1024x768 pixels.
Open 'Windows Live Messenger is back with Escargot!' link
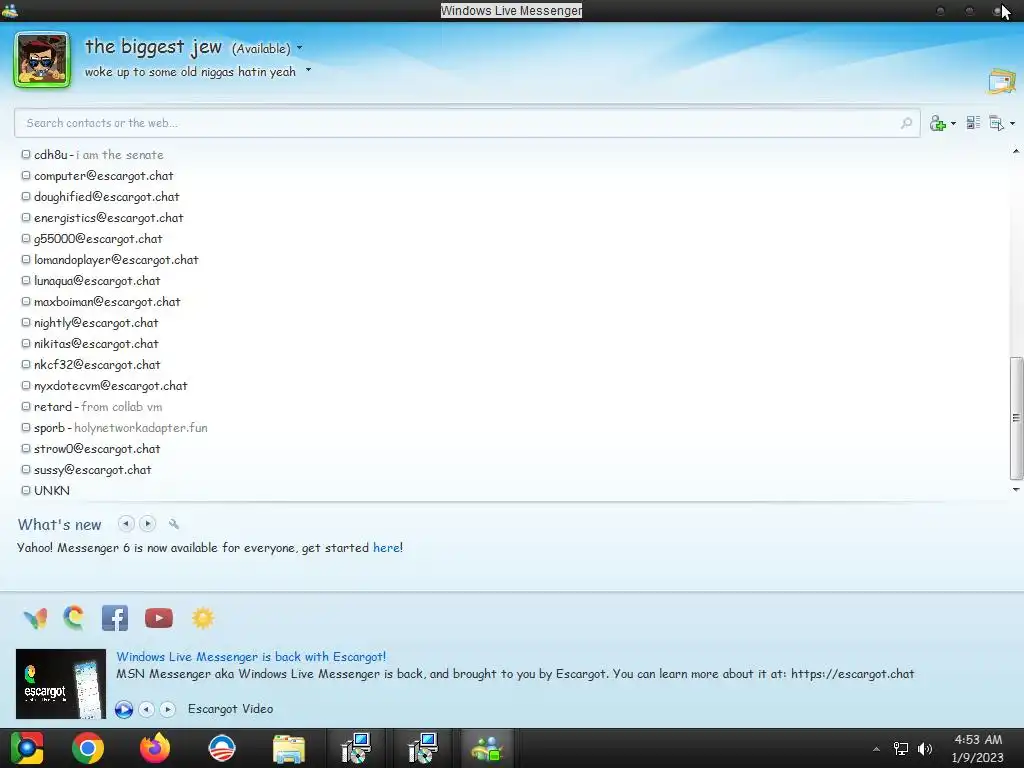pyautogui.click(x=251, y=656)
